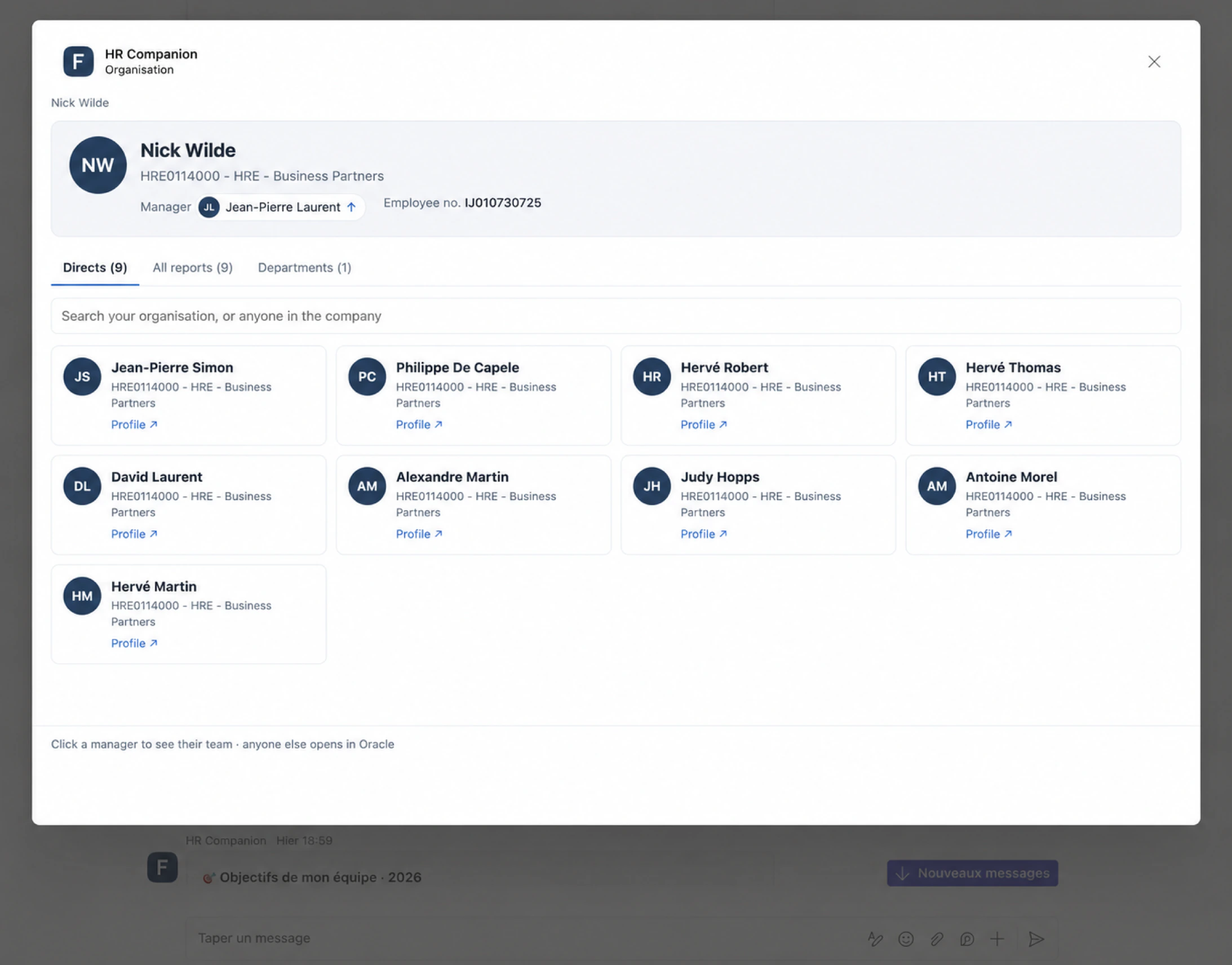The width and height of the screenshot is (1232, 965).
Task: Open the Departments (1) tab
Action: click(304, 268)
